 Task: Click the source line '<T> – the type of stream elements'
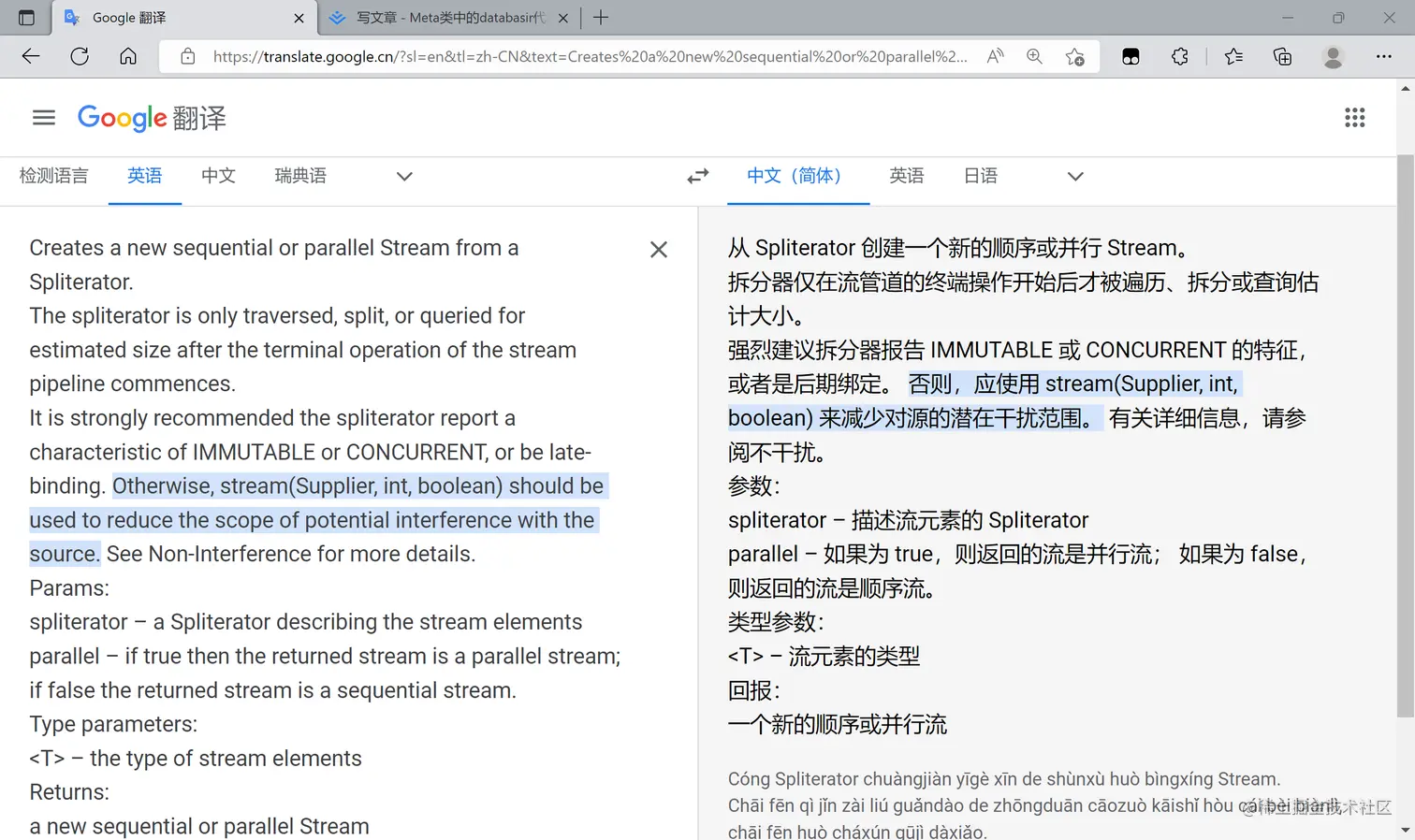[196, 759]
